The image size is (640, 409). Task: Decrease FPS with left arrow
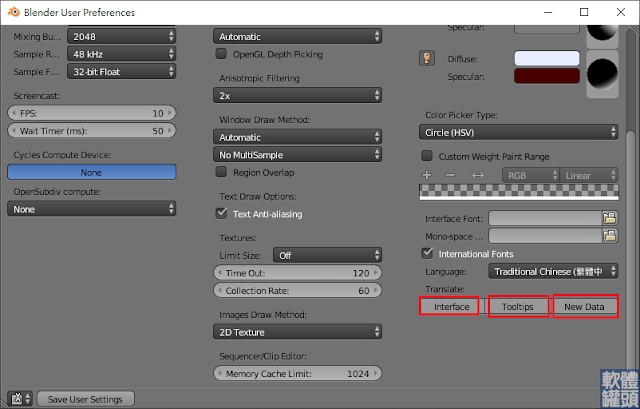(x=14, y=113)
